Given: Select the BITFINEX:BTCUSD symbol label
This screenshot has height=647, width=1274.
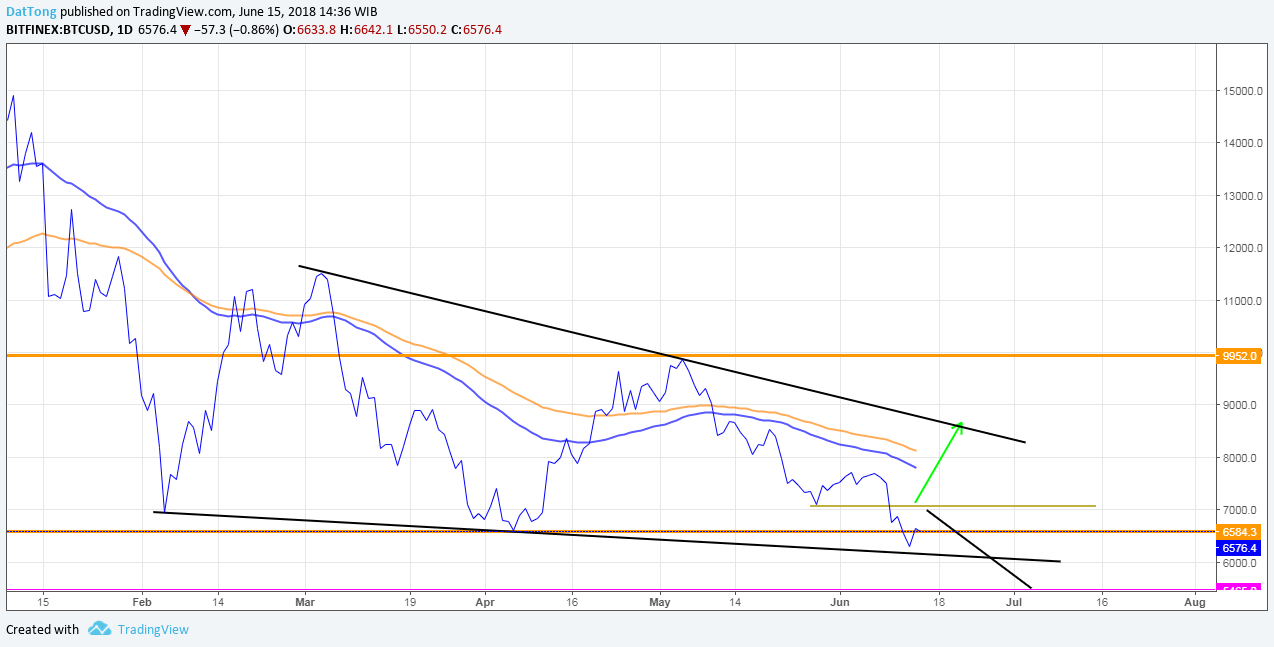Looking at the screenshot, I should coord(59,30).
